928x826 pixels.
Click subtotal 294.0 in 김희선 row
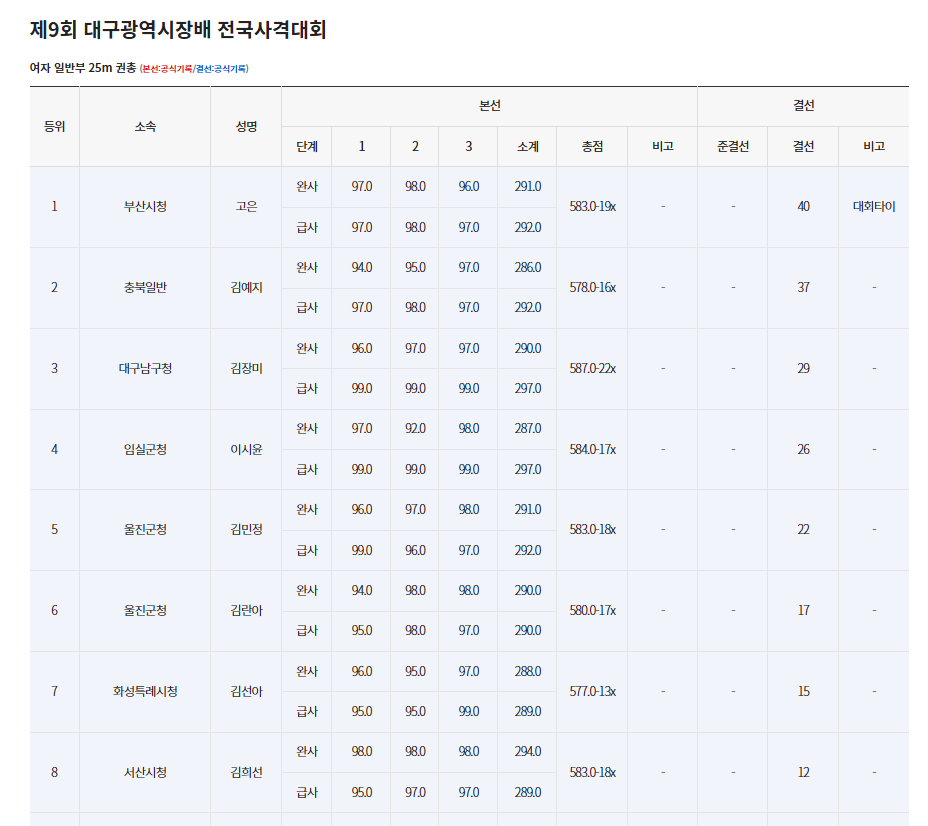[x=527, y=752]
